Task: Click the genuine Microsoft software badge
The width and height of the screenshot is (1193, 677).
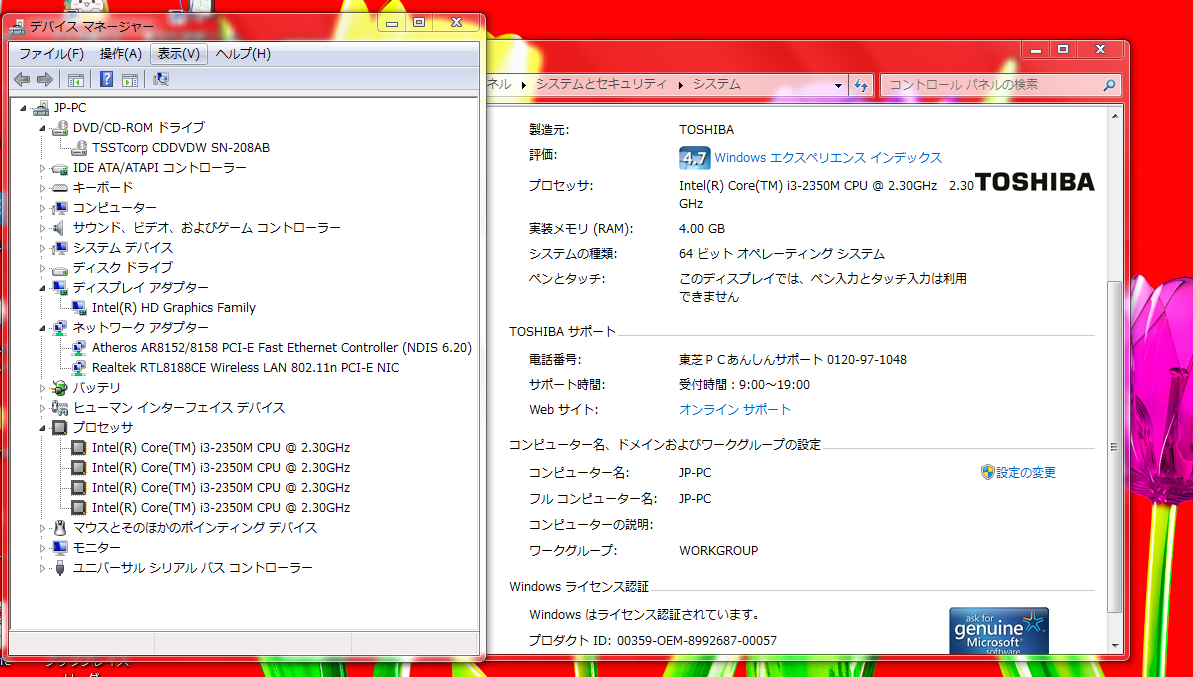Action: 999,631
